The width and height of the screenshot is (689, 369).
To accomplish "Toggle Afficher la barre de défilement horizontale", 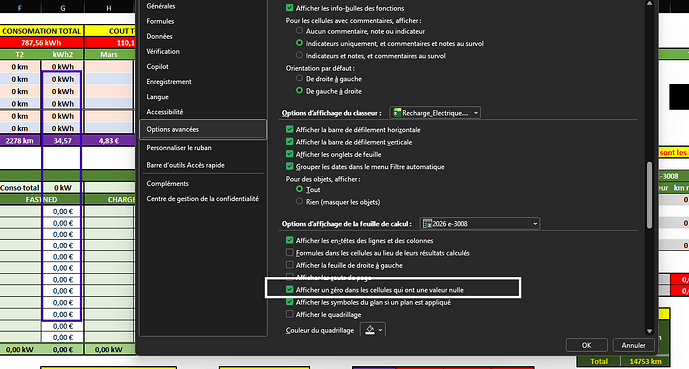I will click(x=289, y=130).
